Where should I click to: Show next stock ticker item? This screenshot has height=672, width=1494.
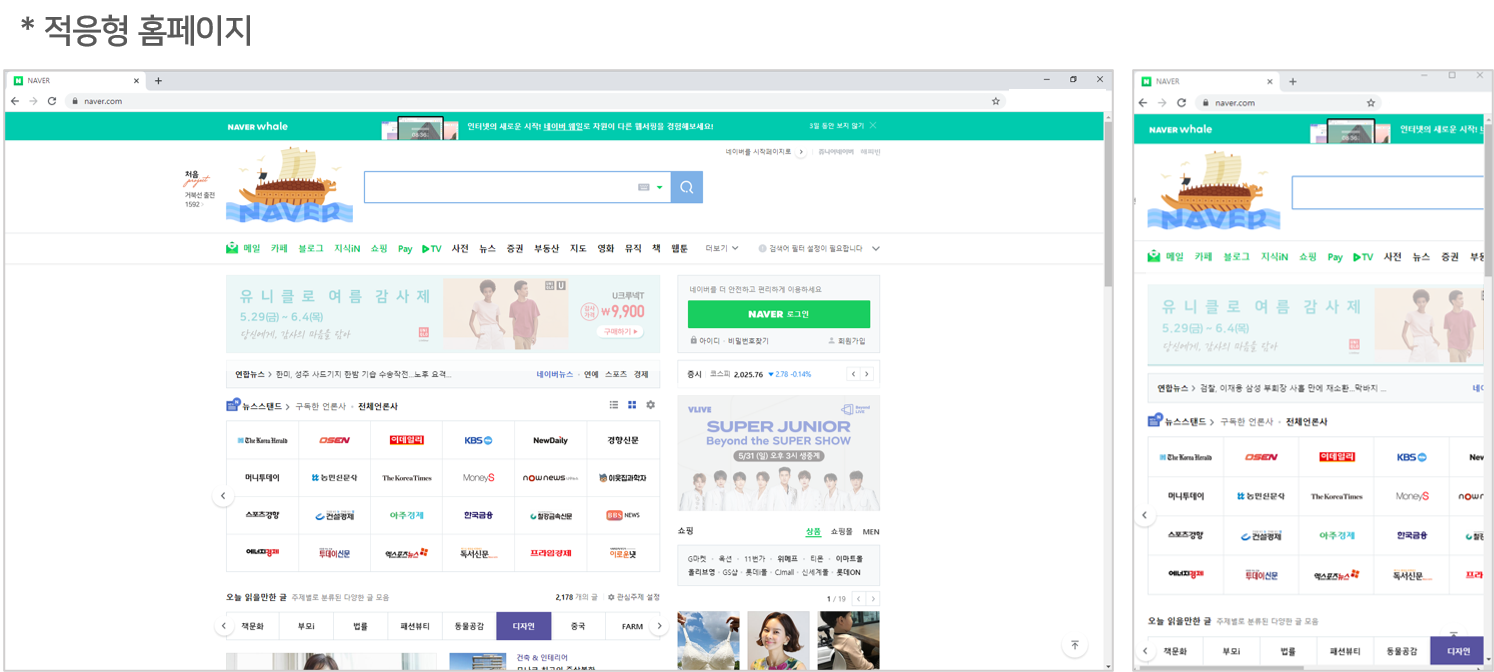click(x=867, y=374)
